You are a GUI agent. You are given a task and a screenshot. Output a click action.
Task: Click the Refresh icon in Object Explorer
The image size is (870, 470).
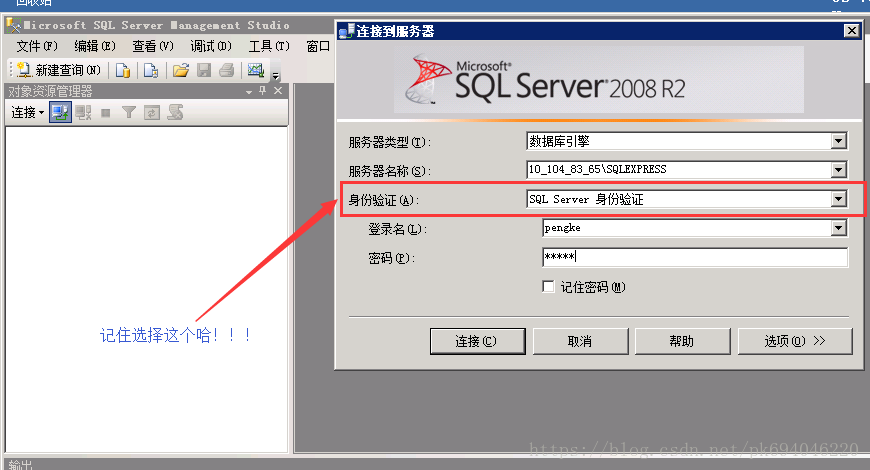pyautogui.click(x=151, y=113)
